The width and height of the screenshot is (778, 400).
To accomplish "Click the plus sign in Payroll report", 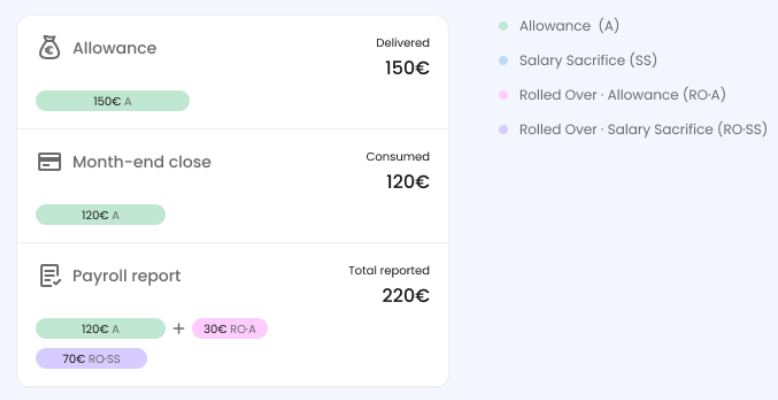I will click(x=178, y=328).
